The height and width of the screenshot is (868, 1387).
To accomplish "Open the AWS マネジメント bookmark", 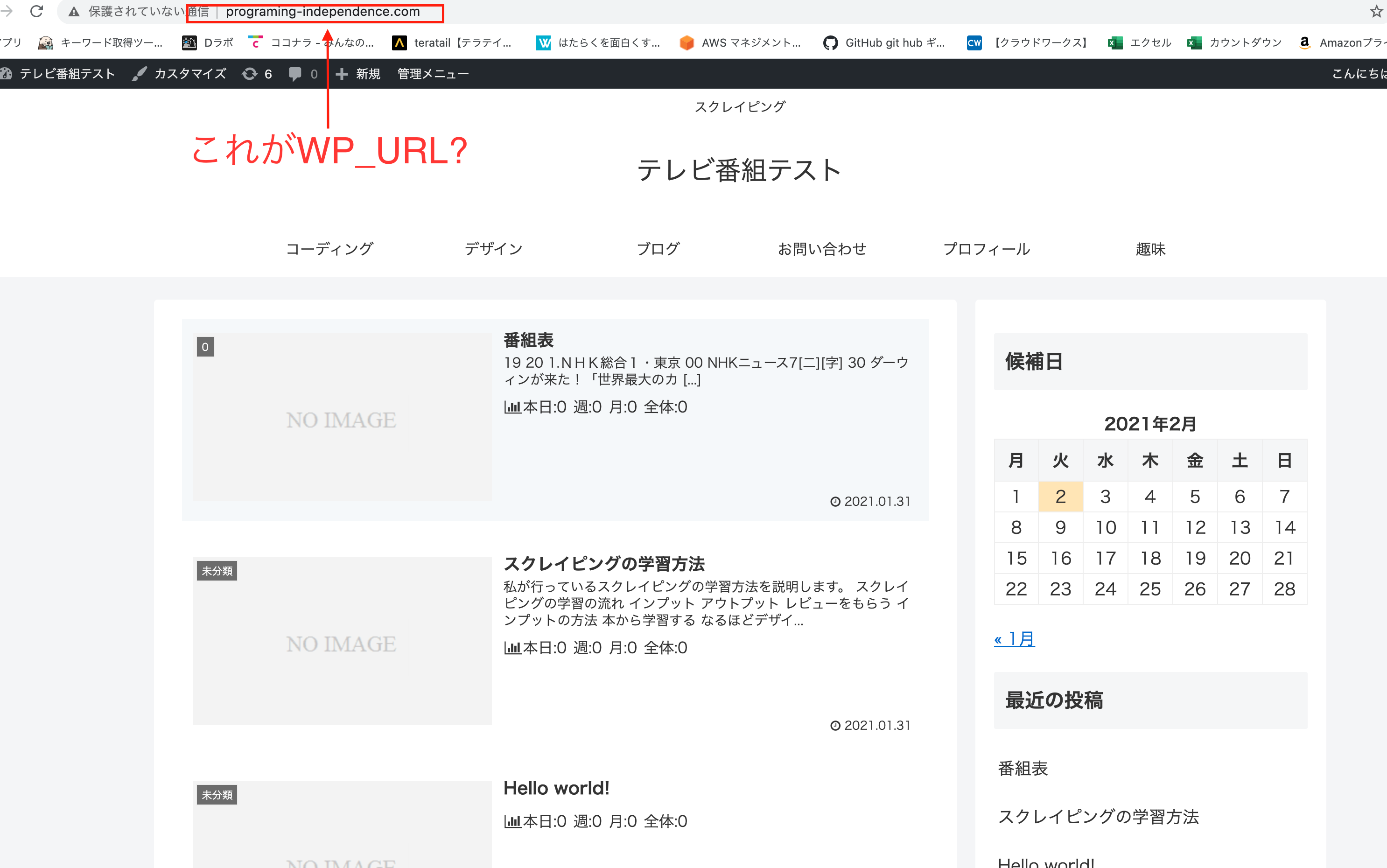I will click(740, 42).
